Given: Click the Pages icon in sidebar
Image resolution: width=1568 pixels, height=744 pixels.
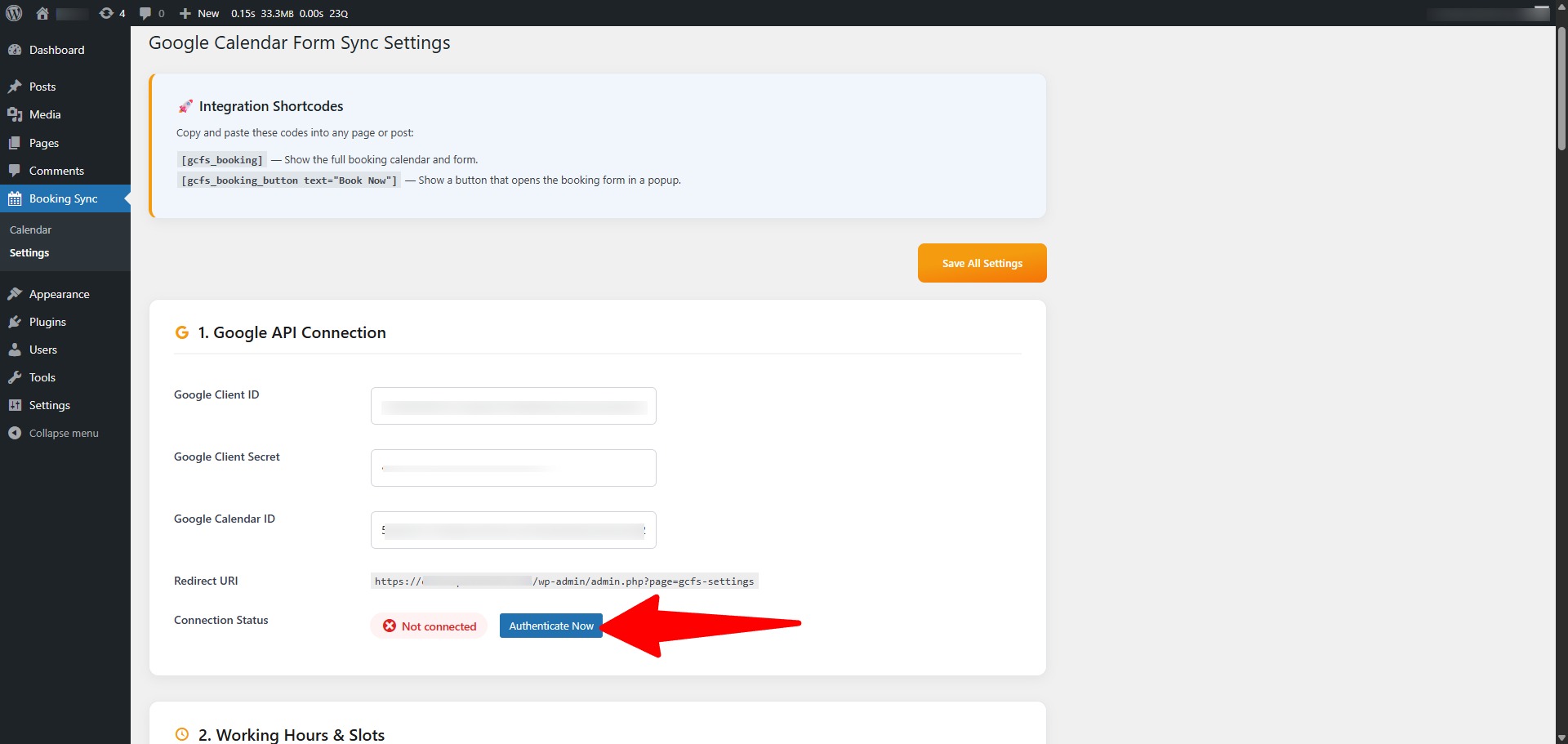Looking at the screenshot, I should coord(15,143).
